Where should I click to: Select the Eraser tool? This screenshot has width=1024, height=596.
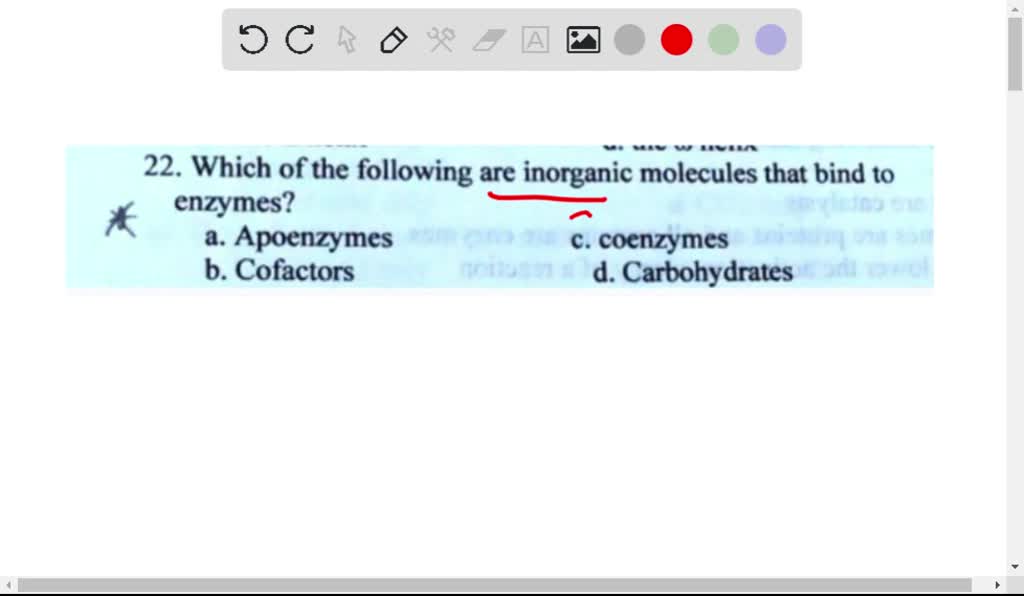pos(488,39)
